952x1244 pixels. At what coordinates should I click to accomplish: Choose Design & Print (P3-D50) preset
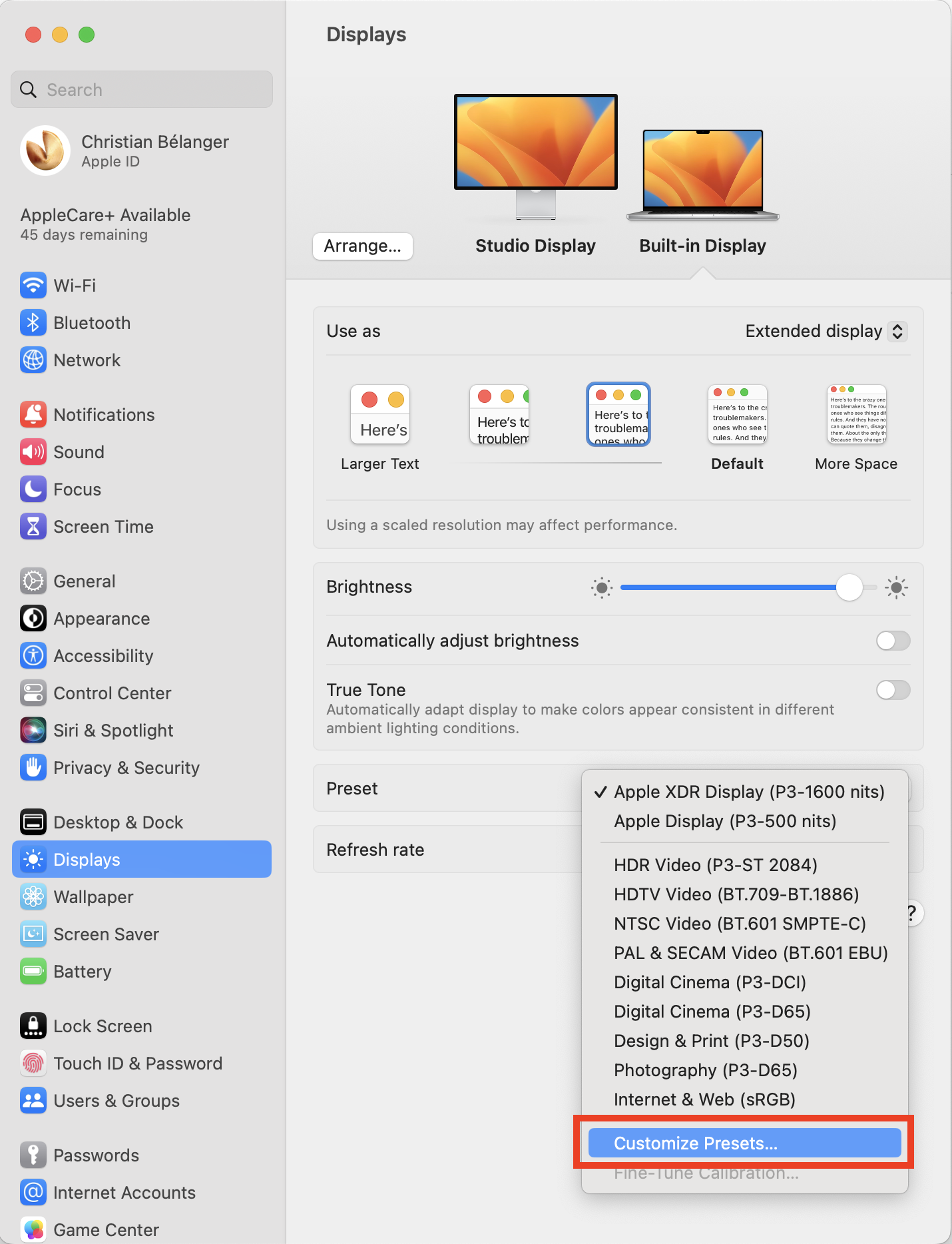(x=745, y=1041)
